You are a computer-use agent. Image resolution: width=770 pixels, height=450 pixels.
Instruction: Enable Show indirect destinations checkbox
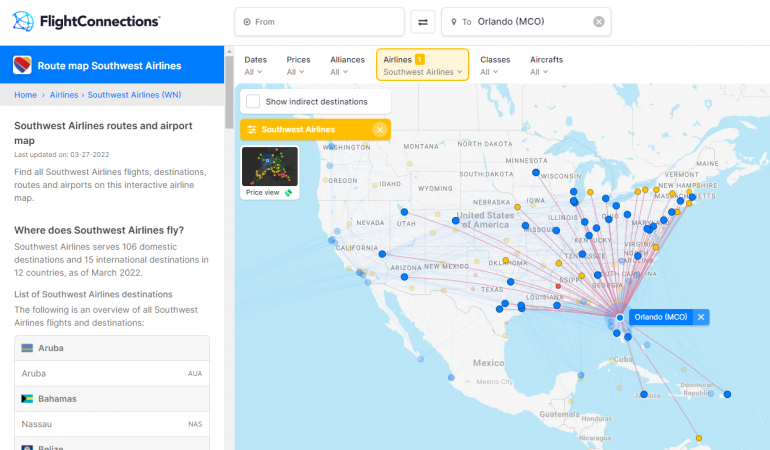pyautogui.click(x=253, y=101)
